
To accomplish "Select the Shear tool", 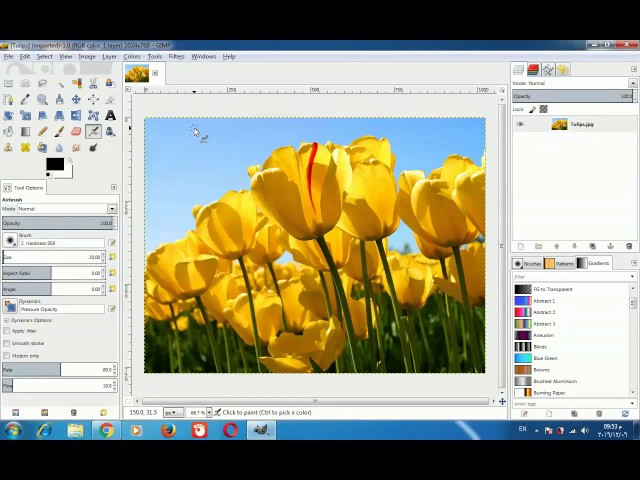I will tap(42, 116).
